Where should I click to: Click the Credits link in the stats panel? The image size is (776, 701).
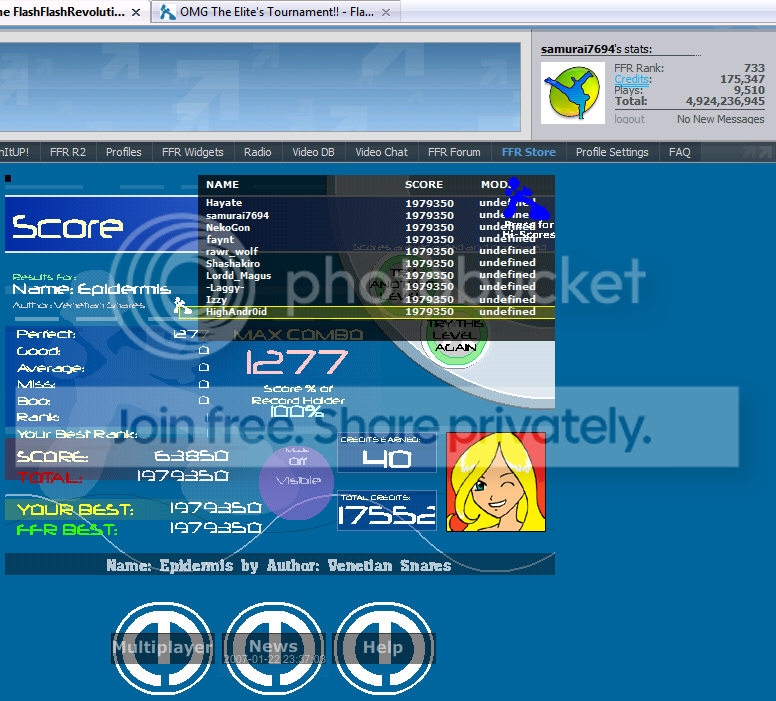631,79
